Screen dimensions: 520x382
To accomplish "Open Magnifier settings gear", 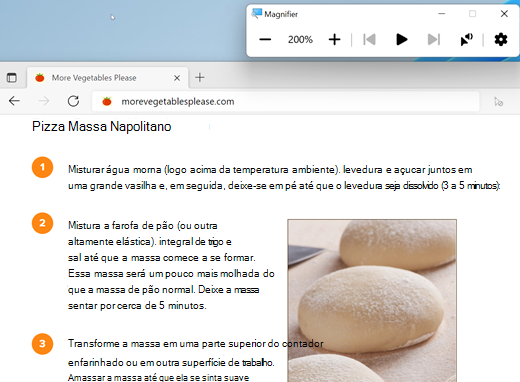I will [x=501, y=40].
